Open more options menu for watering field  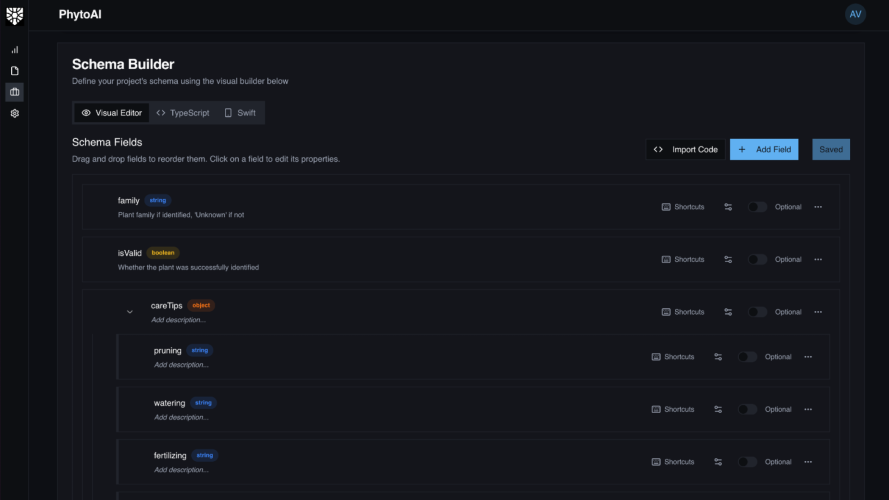pos(808,409)
